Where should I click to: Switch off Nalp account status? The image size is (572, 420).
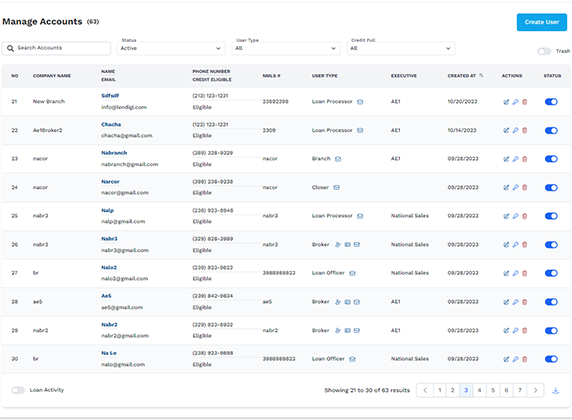551,216
